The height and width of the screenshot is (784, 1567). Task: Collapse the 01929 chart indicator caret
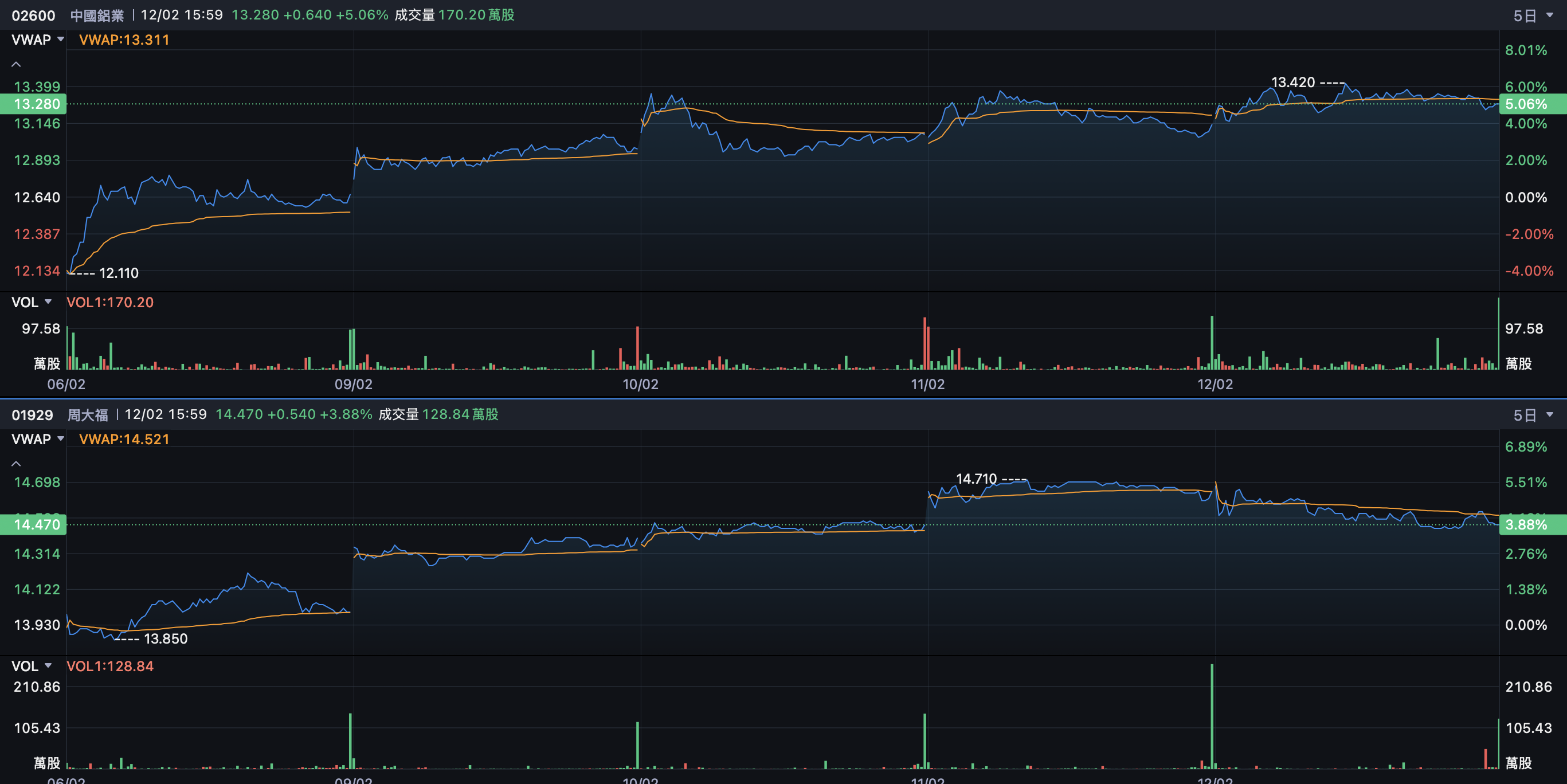tap(17, 464)
